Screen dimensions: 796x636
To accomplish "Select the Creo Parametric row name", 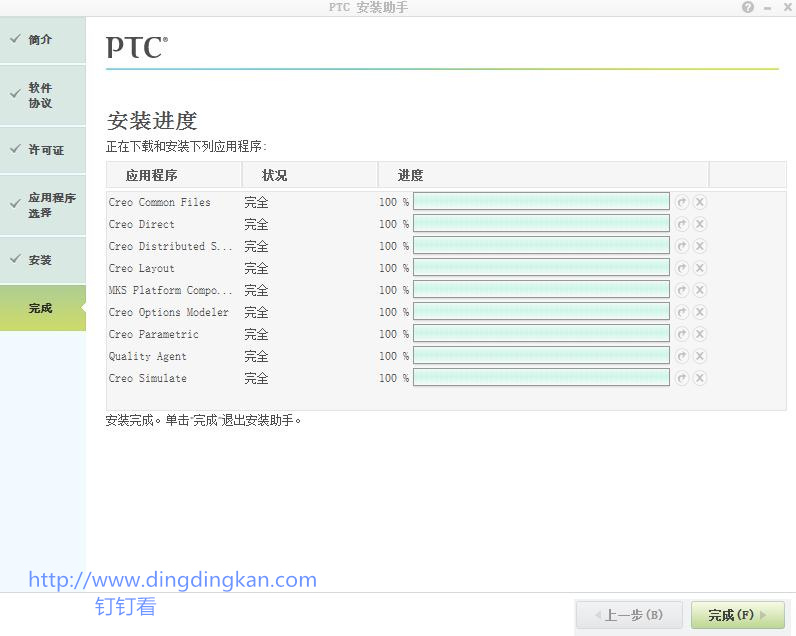I will coord(153,334).
